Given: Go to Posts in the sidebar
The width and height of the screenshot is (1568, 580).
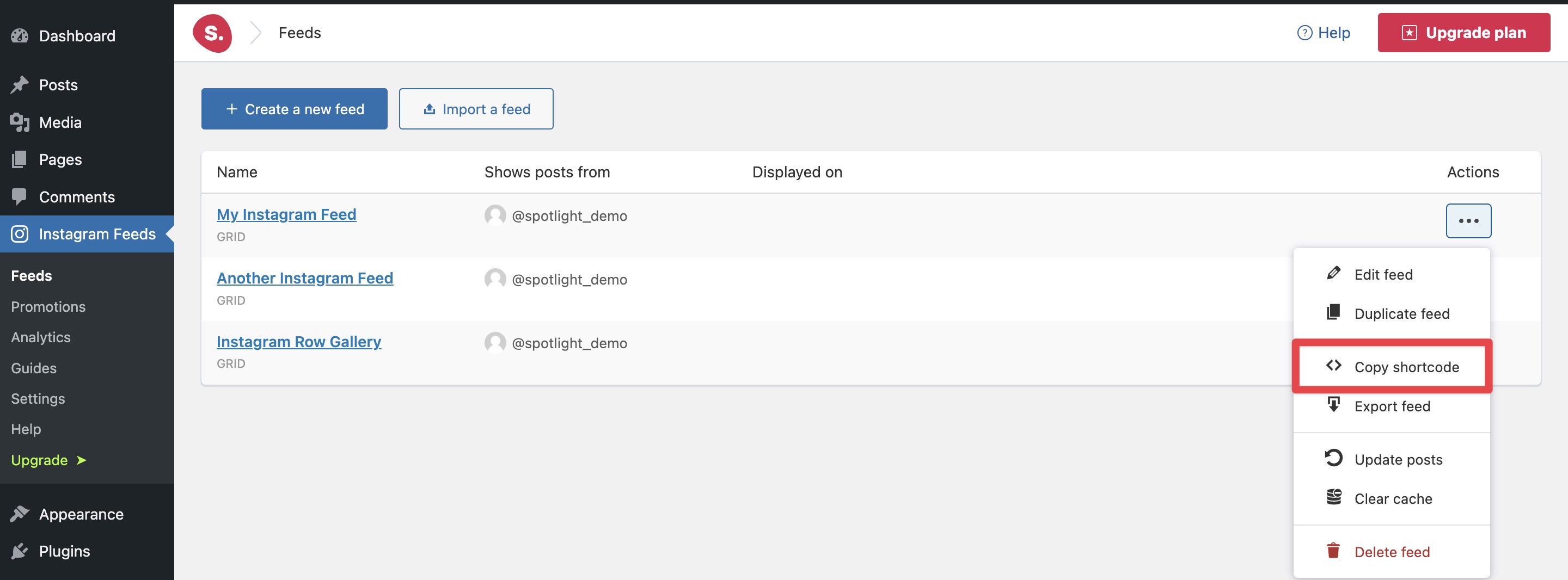Looking at the screenshot, I should (x=87, y=85).
